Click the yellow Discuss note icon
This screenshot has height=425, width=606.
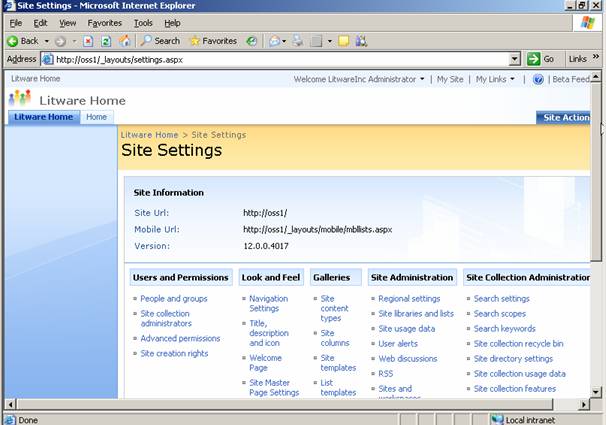coord(344,41)
